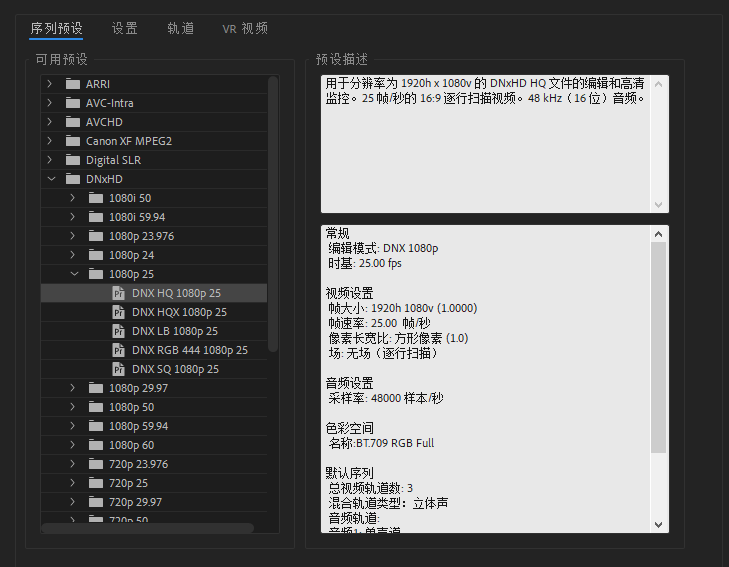Expand the 1080p 29.97 subfolder

(72, 388)
